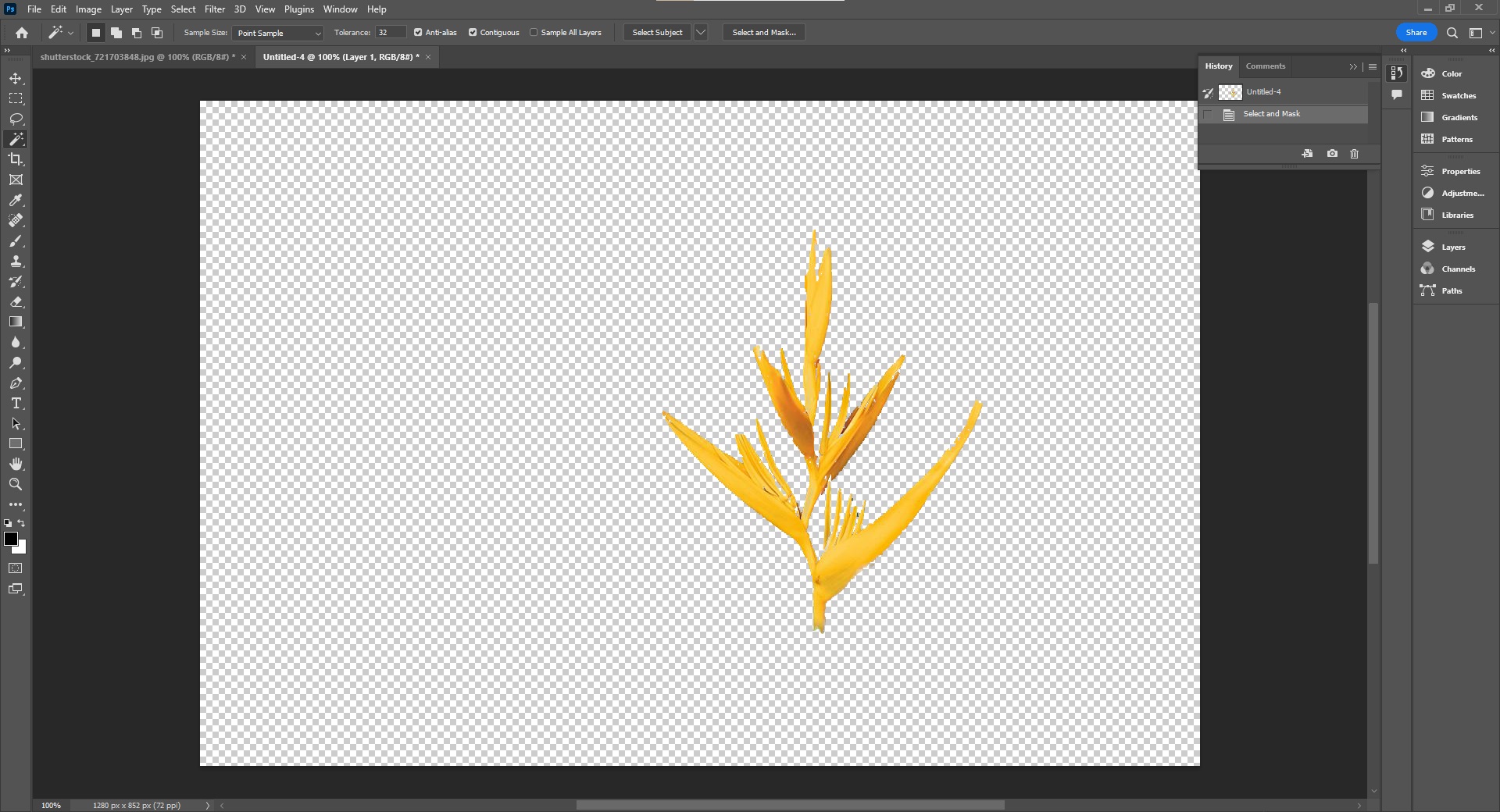The height and width of the screenshot is (812, 1500).
Task: Create new snapshot camera icon
Action: pyautogui.click(x=1332, y=154)
